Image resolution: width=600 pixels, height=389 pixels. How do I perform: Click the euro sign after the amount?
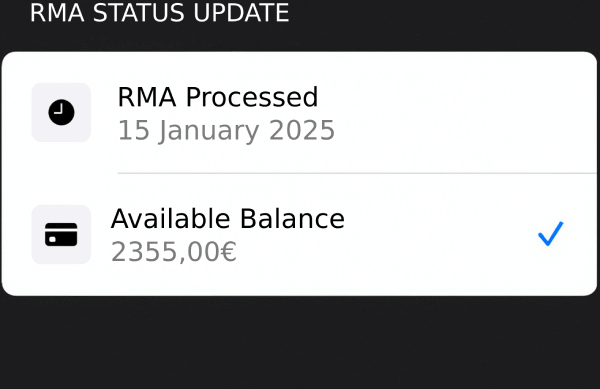(229, 252)
